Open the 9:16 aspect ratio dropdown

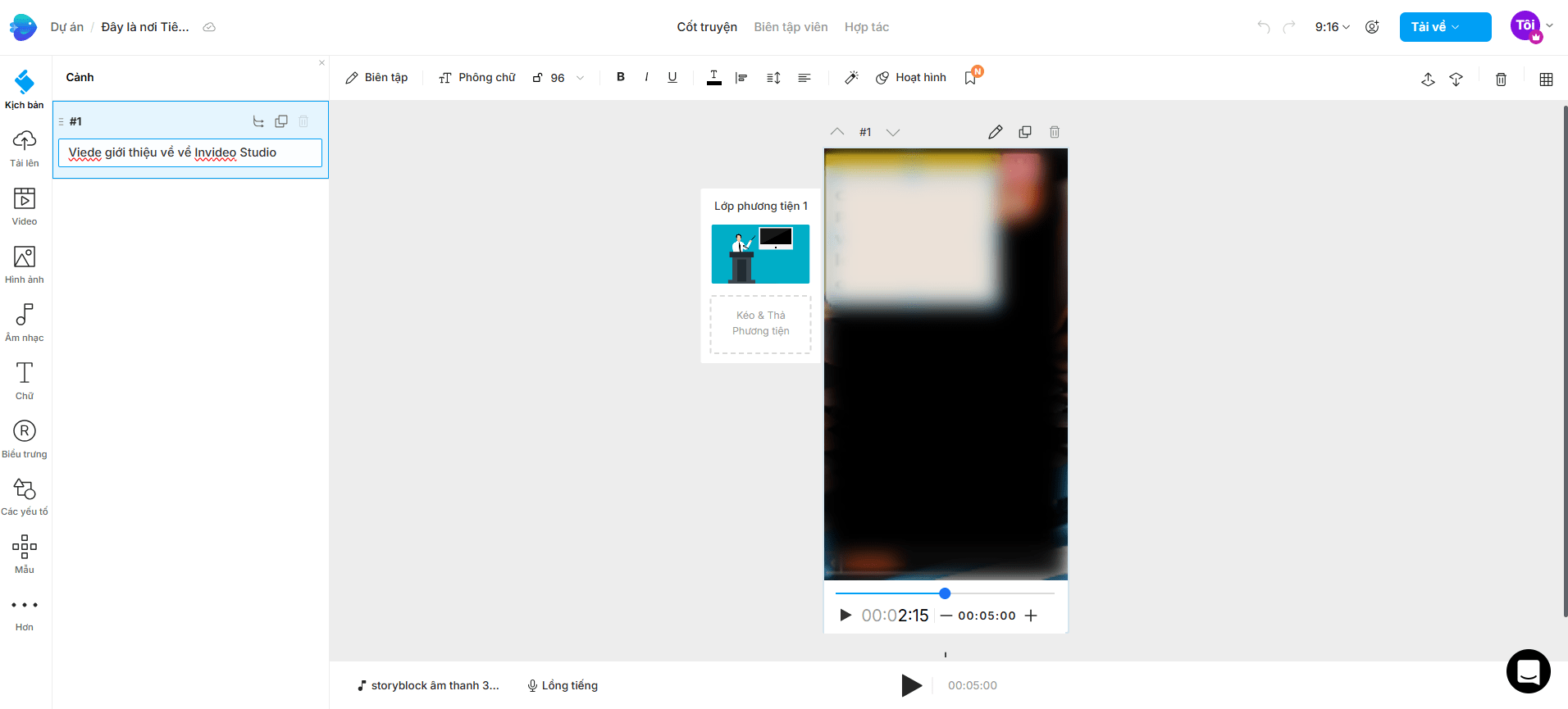[1332, 27]
